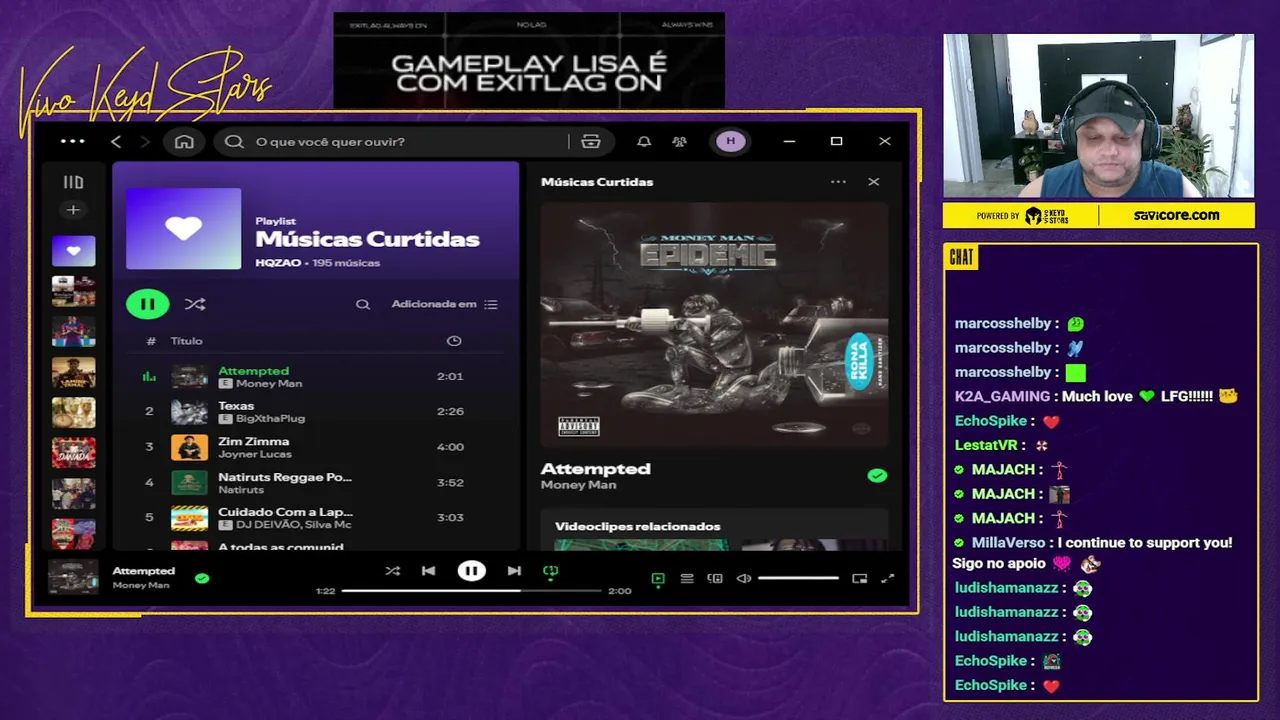
Task: Go back with the left arrow
Action: pyautogui.click(x=116, y=142)
